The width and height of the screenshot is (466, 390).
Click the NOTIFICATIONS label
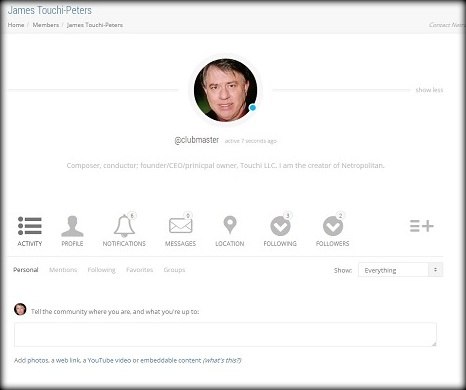(x=124, y=244)
